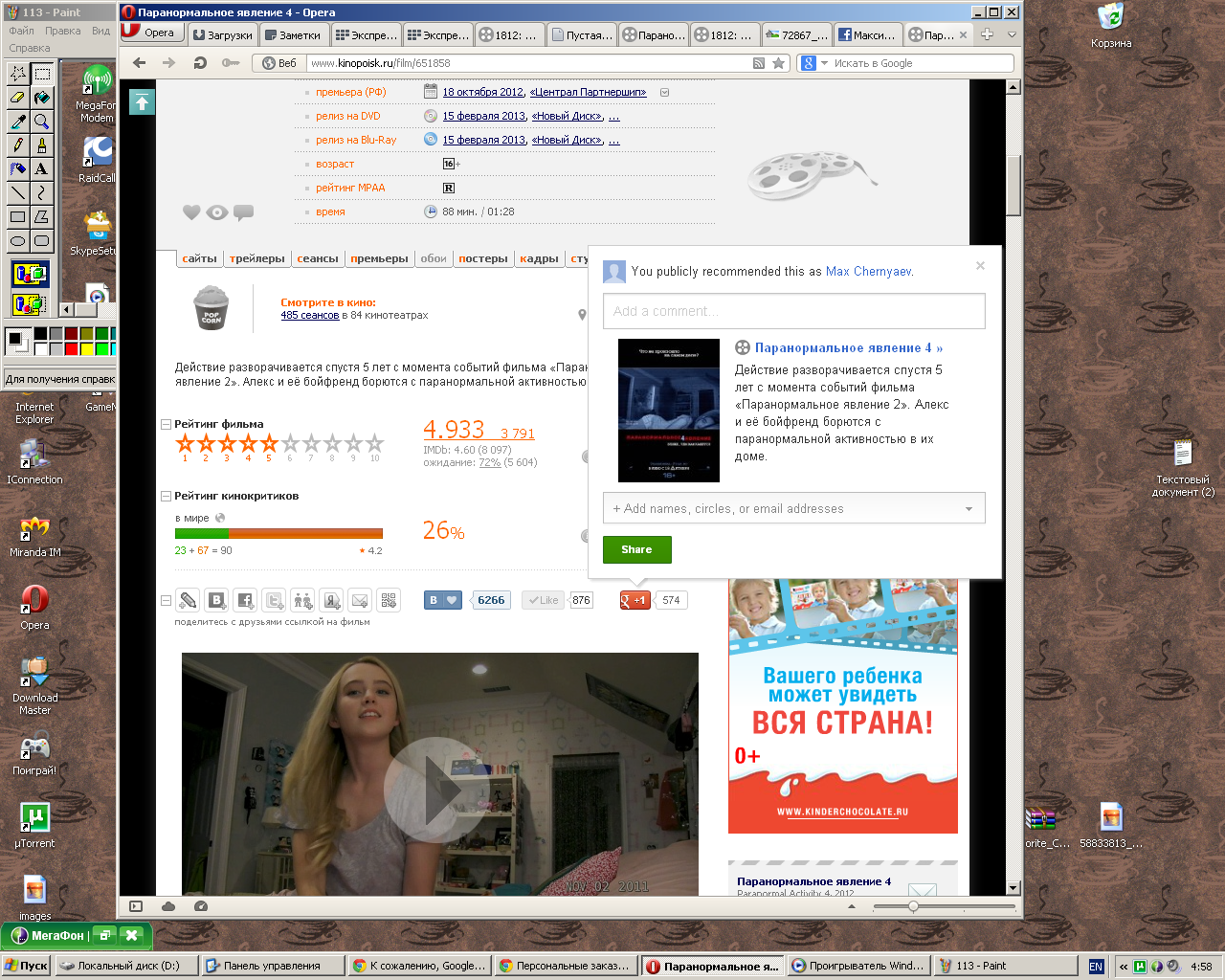Click the Add a comment field
Viewport: 1225px width, 980px height.
793,311
